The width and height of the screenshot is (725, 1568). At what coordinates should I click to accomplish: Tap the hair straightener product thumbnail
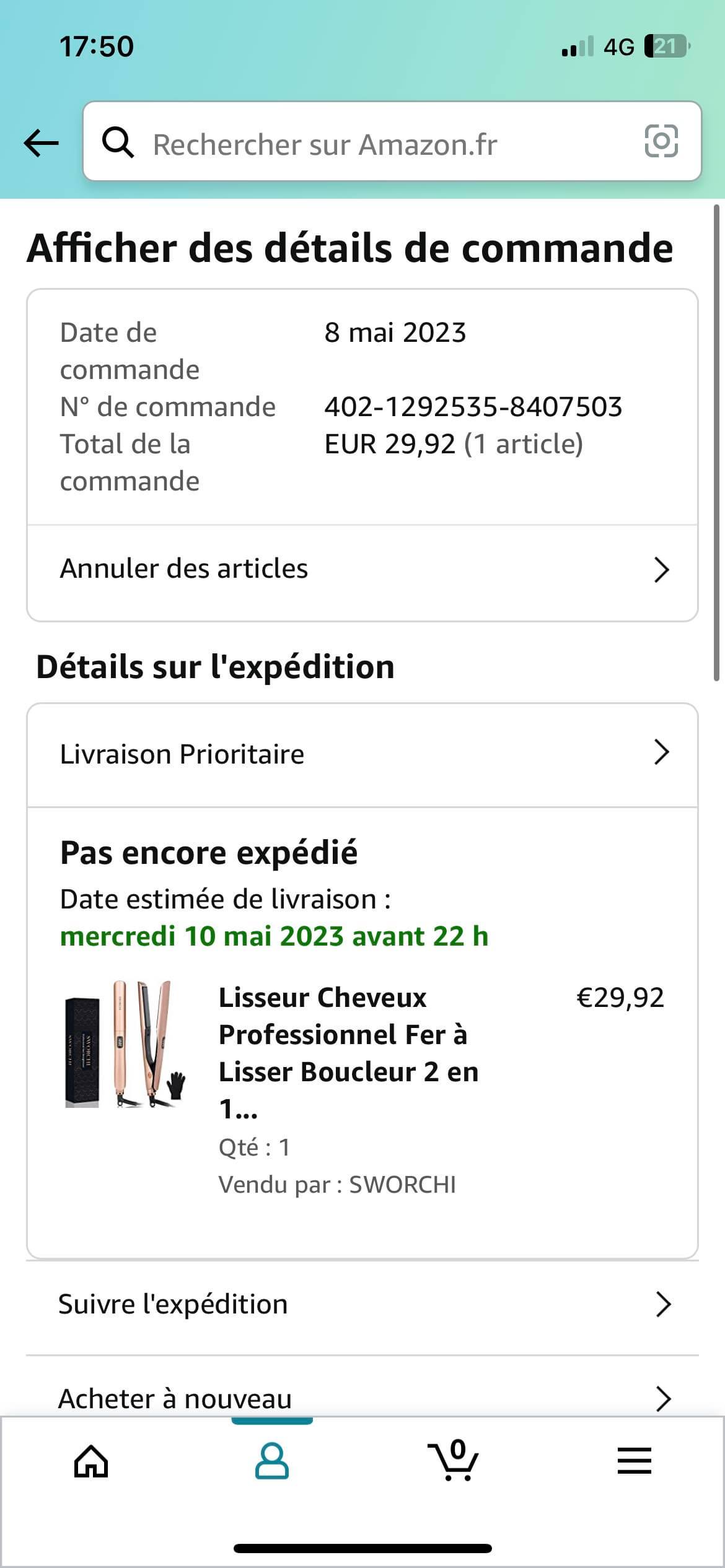click(x=125, y=1044)
